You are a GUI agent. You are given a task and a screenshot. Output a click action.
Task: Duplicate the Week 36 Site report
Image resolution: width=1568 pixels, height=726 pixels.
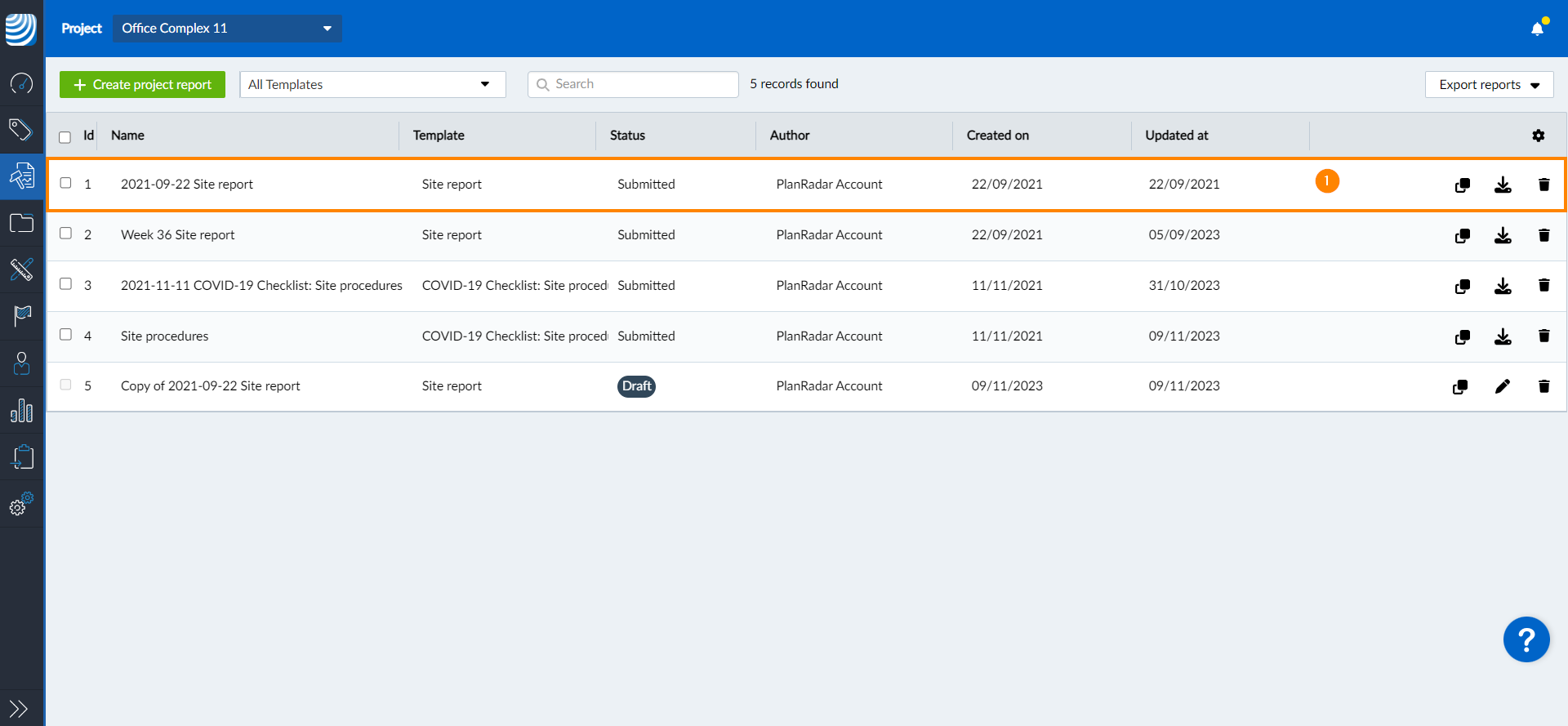(1462, 236)
